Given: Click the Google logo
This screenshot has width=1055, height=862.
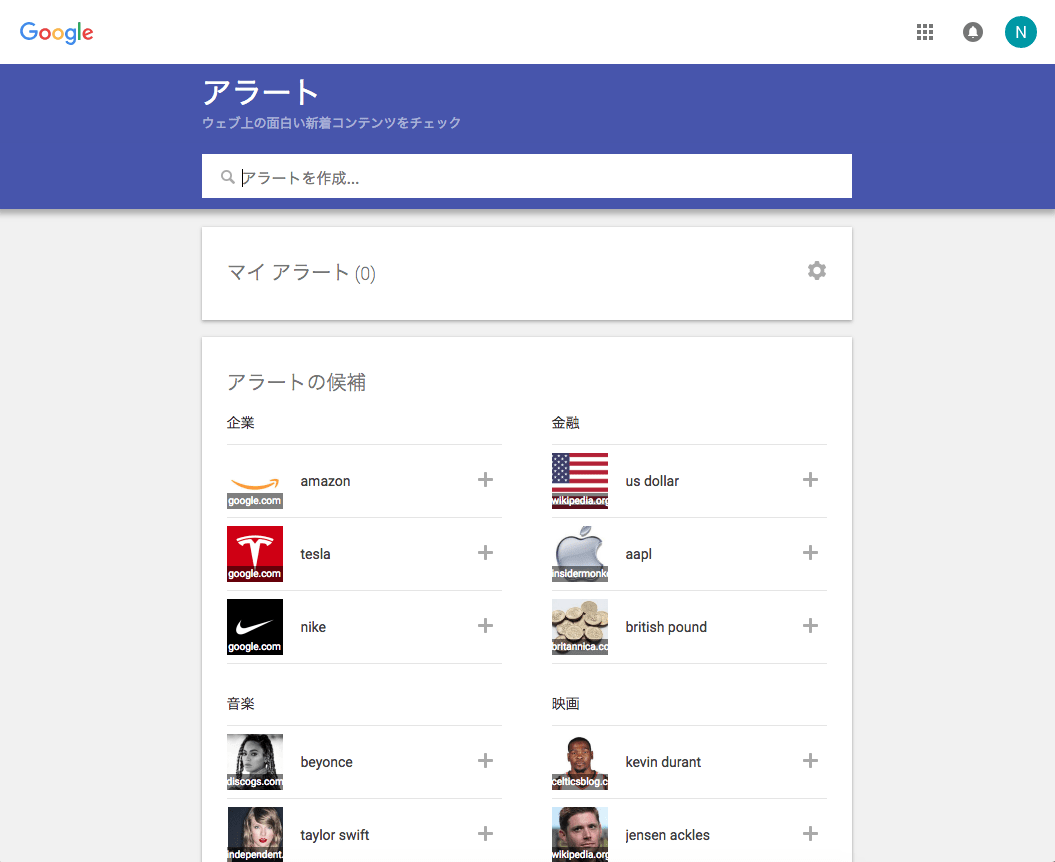Looking at the screenshot, I should [57, 32].
